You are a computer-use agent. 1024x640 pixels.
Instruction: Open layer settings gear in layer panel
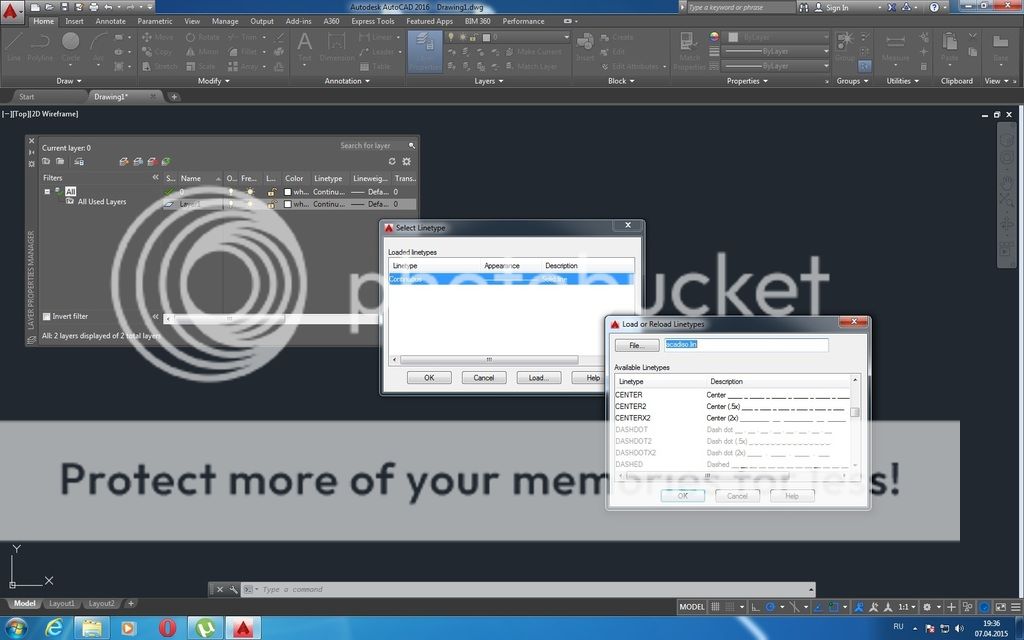coord(406,161)
